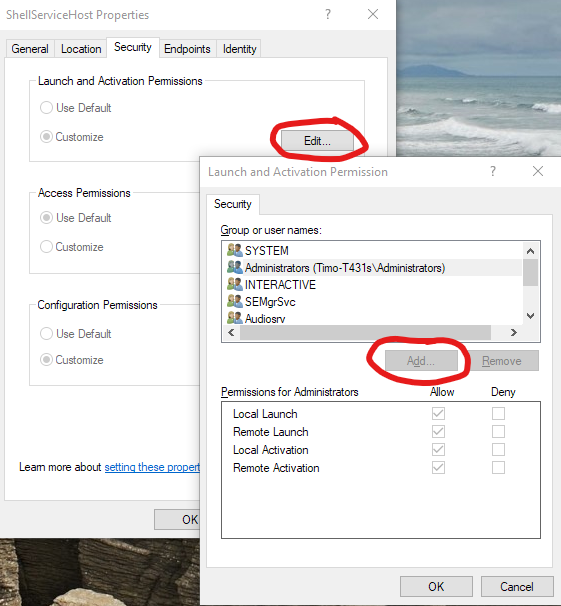
Task: Click help icon in ShellServiceHost Properties title bar
Action: [x=328, y=14]
